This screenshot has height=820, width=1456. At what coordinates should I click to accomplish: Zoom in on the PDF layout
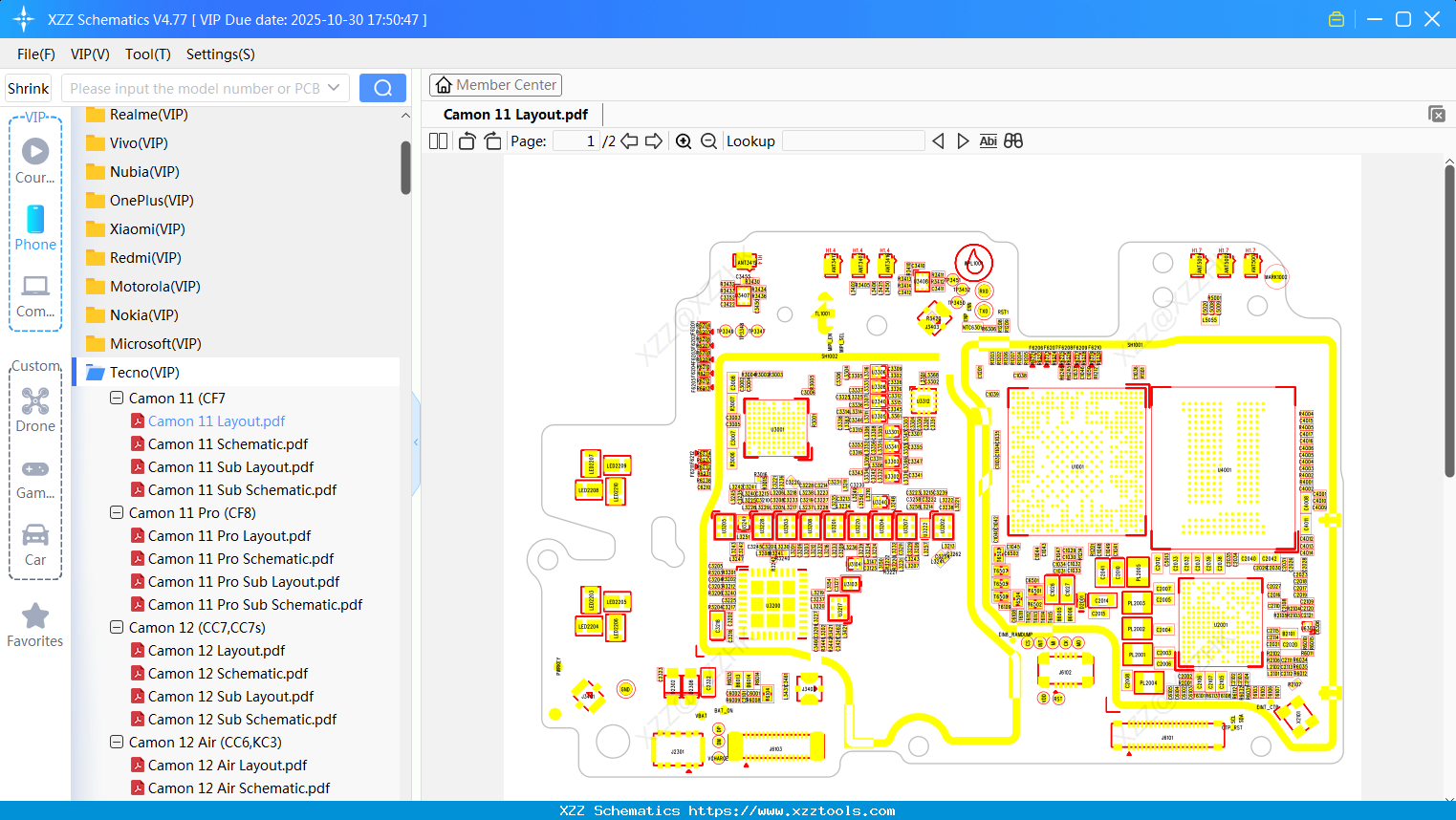click(x=684, y=140)
